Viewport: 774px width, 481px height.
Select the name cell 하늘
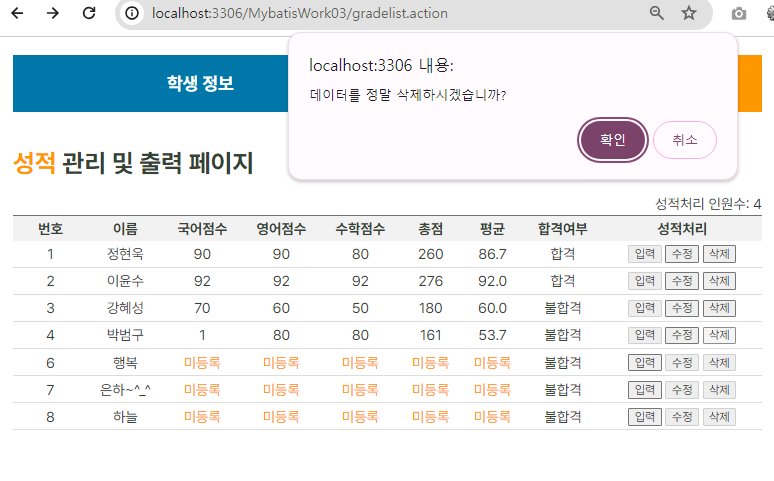click(125, 417)
